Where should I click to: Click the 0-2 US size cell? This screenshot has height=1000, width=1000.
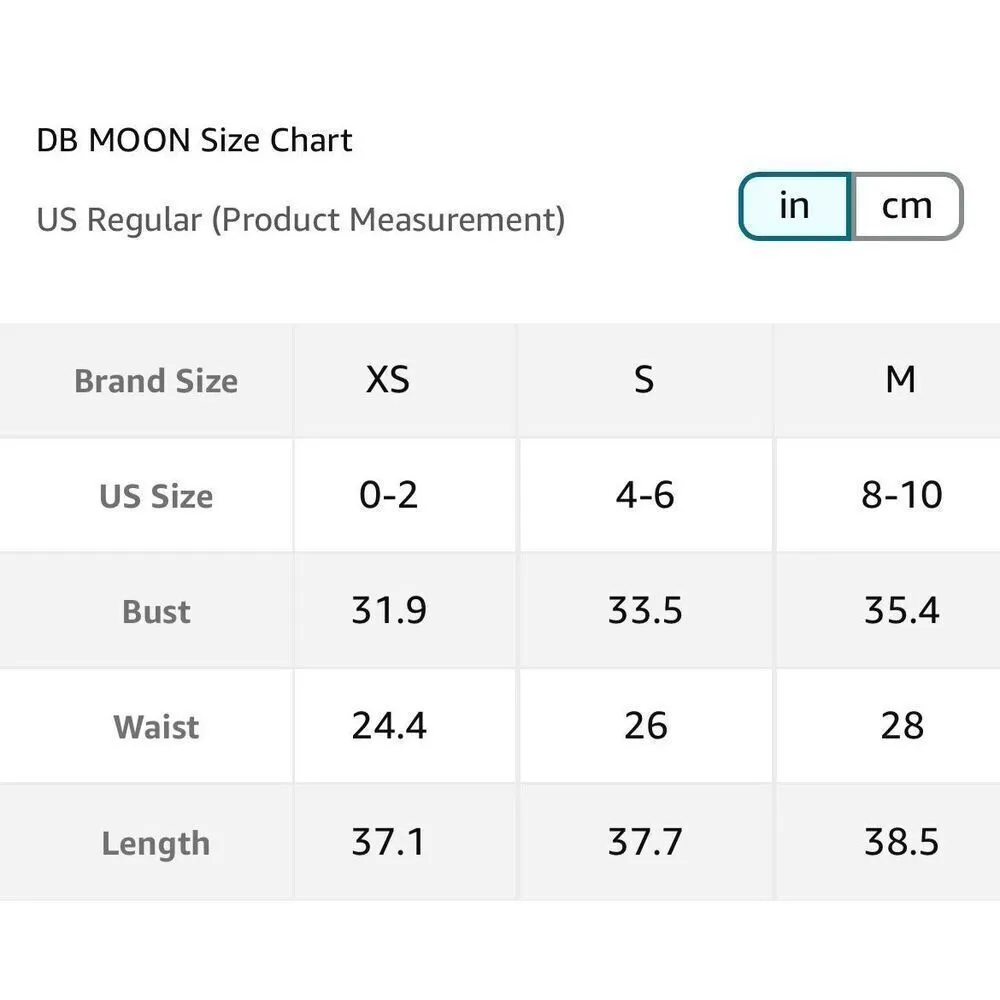[x=388, y=495]
